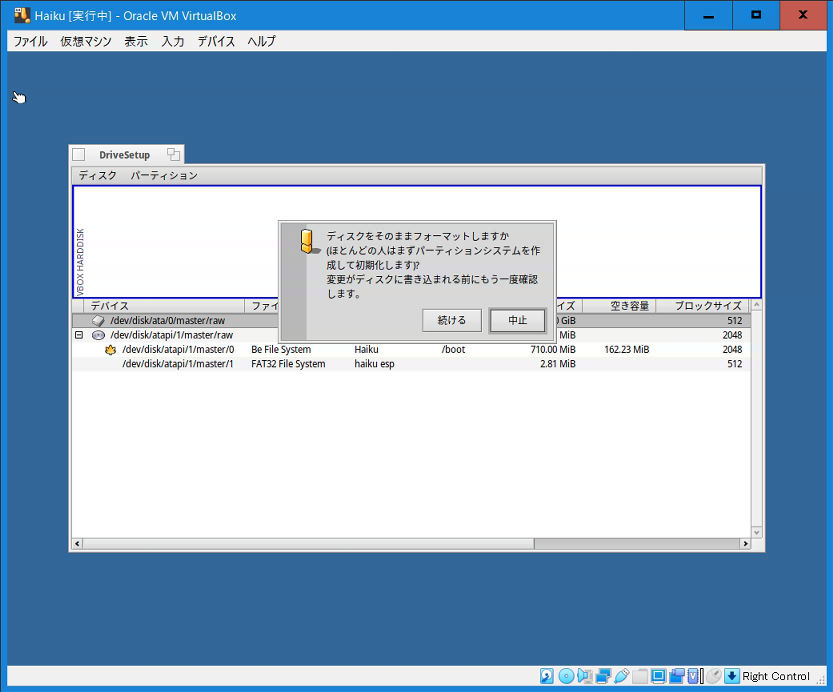Open ディスク menu in DriveSetup
This screenshot has width=833, height=692.
tap(98, 175)
